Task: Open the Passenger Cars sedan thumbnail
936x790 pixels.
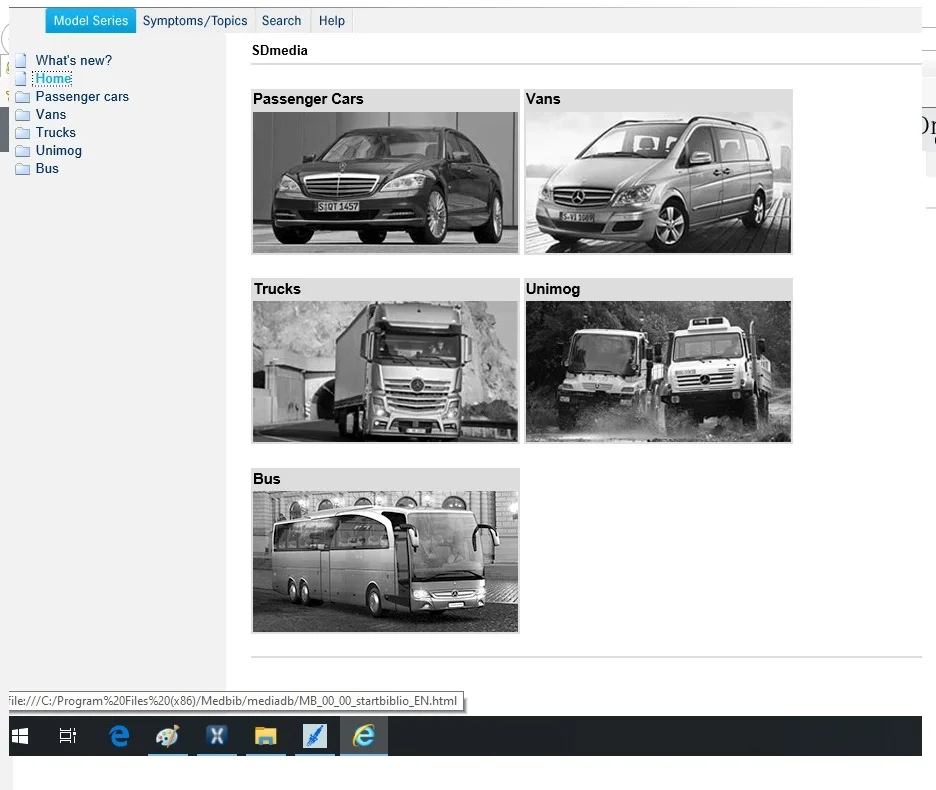Action: pos(385,181)
